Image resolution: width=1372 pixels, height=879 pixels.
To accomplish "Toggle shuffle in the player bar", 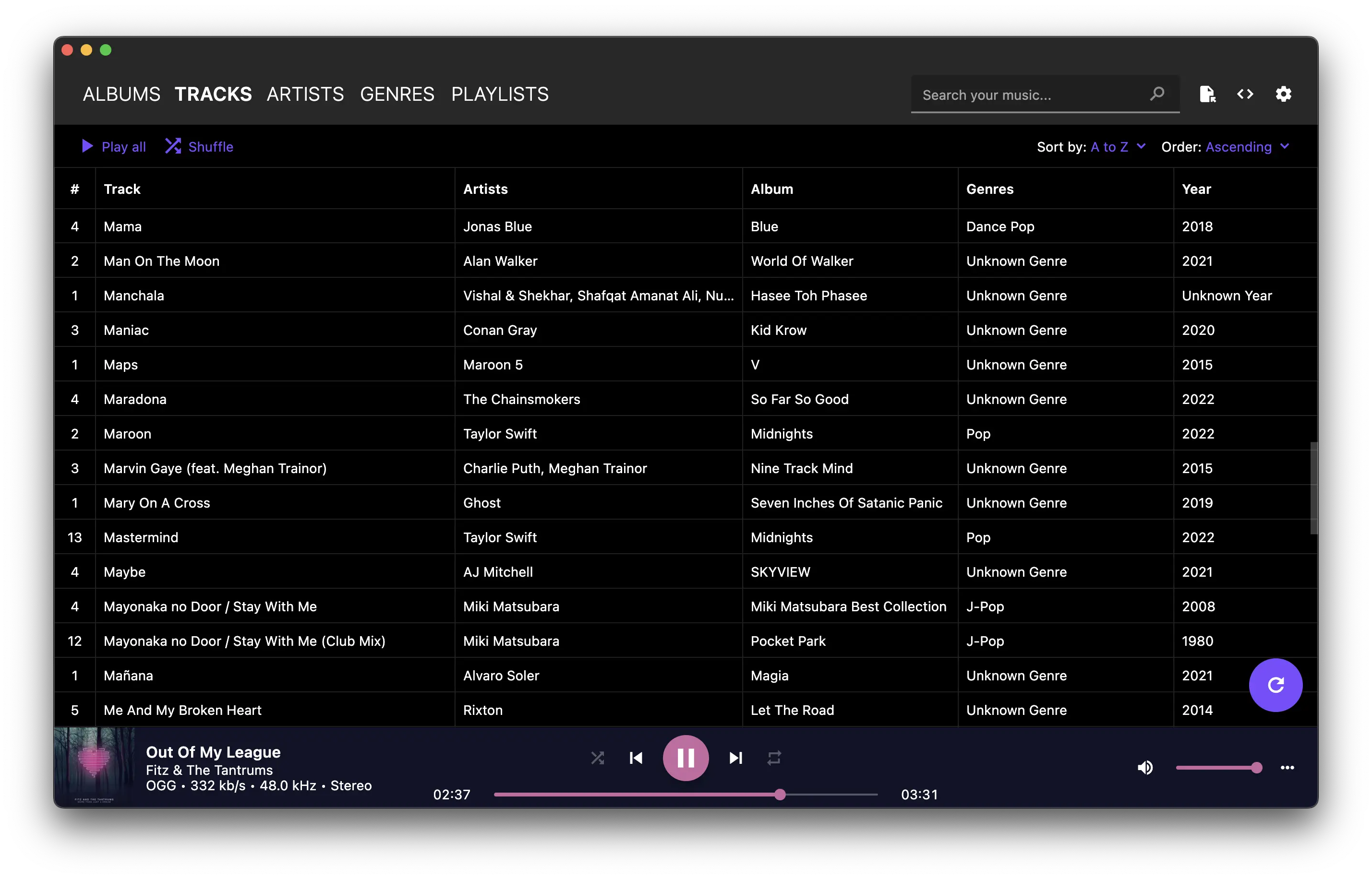I will pos(597,758).
